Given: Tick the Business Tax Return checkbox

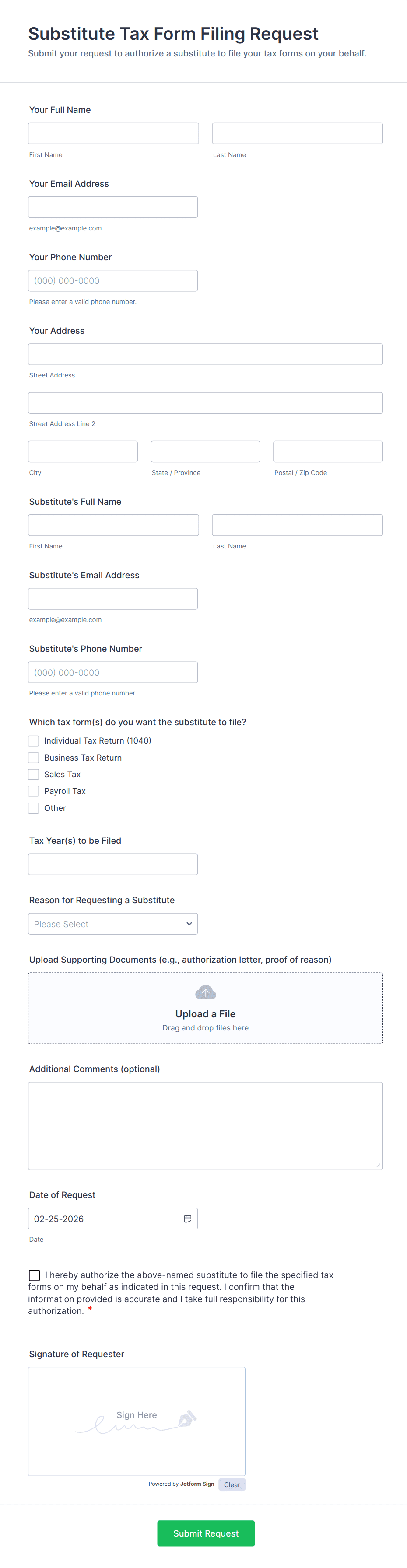Looking at the screenshot, I should (x=34, y=758).
